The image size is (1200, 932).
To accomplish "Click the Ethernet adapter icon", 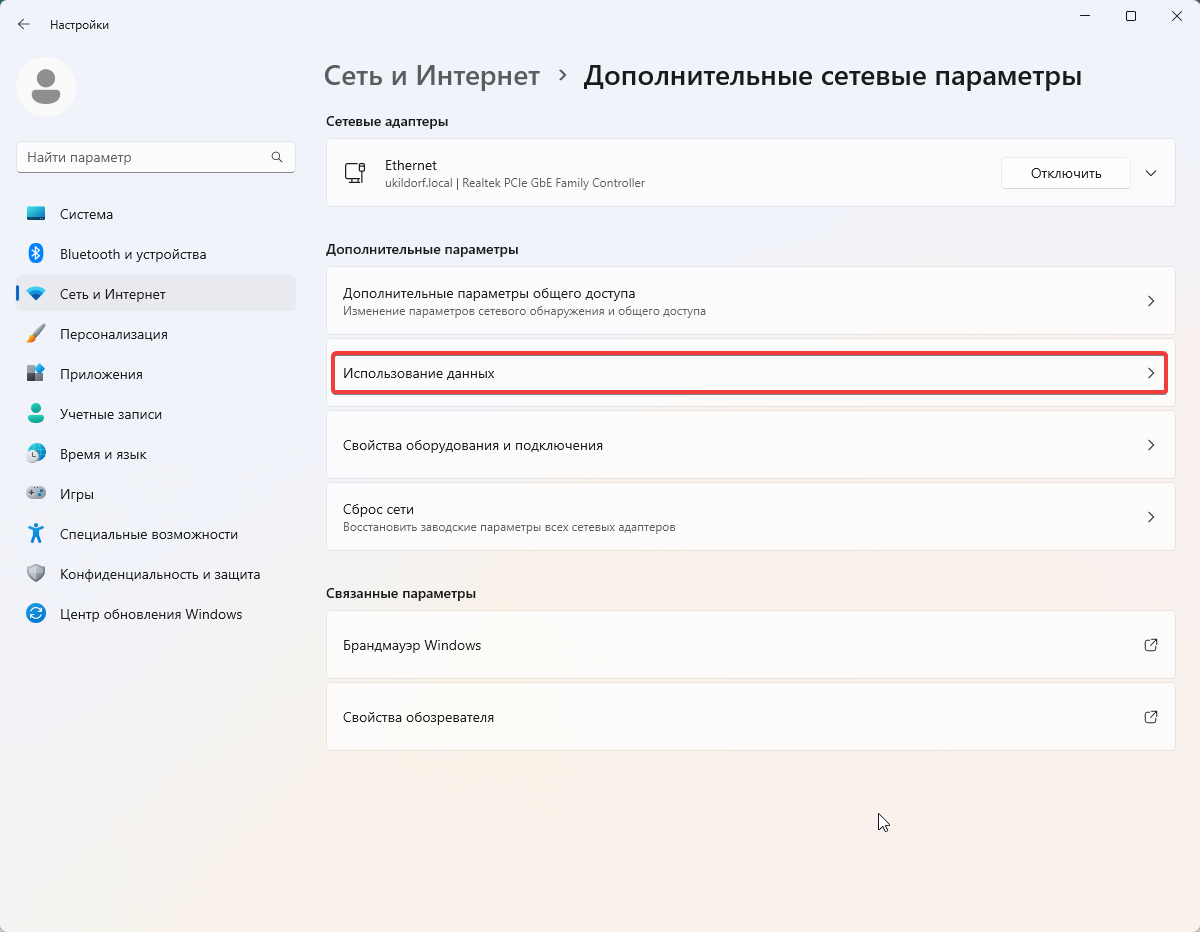I will [x=355, y=173].
